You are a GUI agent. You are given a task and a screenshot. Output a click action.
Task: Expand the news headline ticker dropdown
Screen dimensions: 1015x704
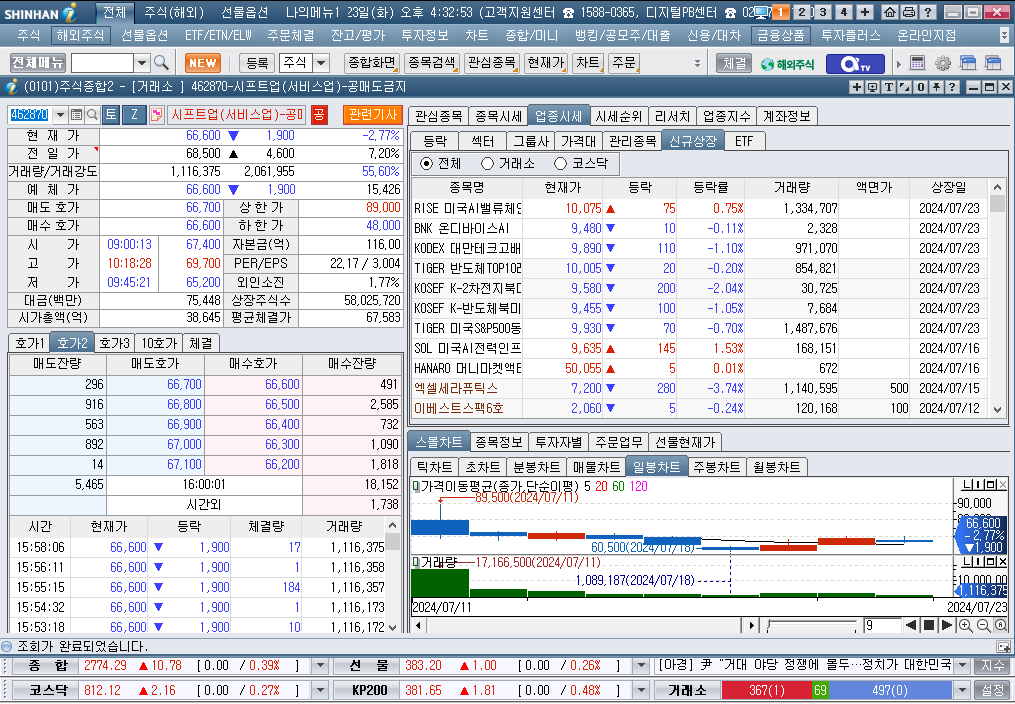963,665
